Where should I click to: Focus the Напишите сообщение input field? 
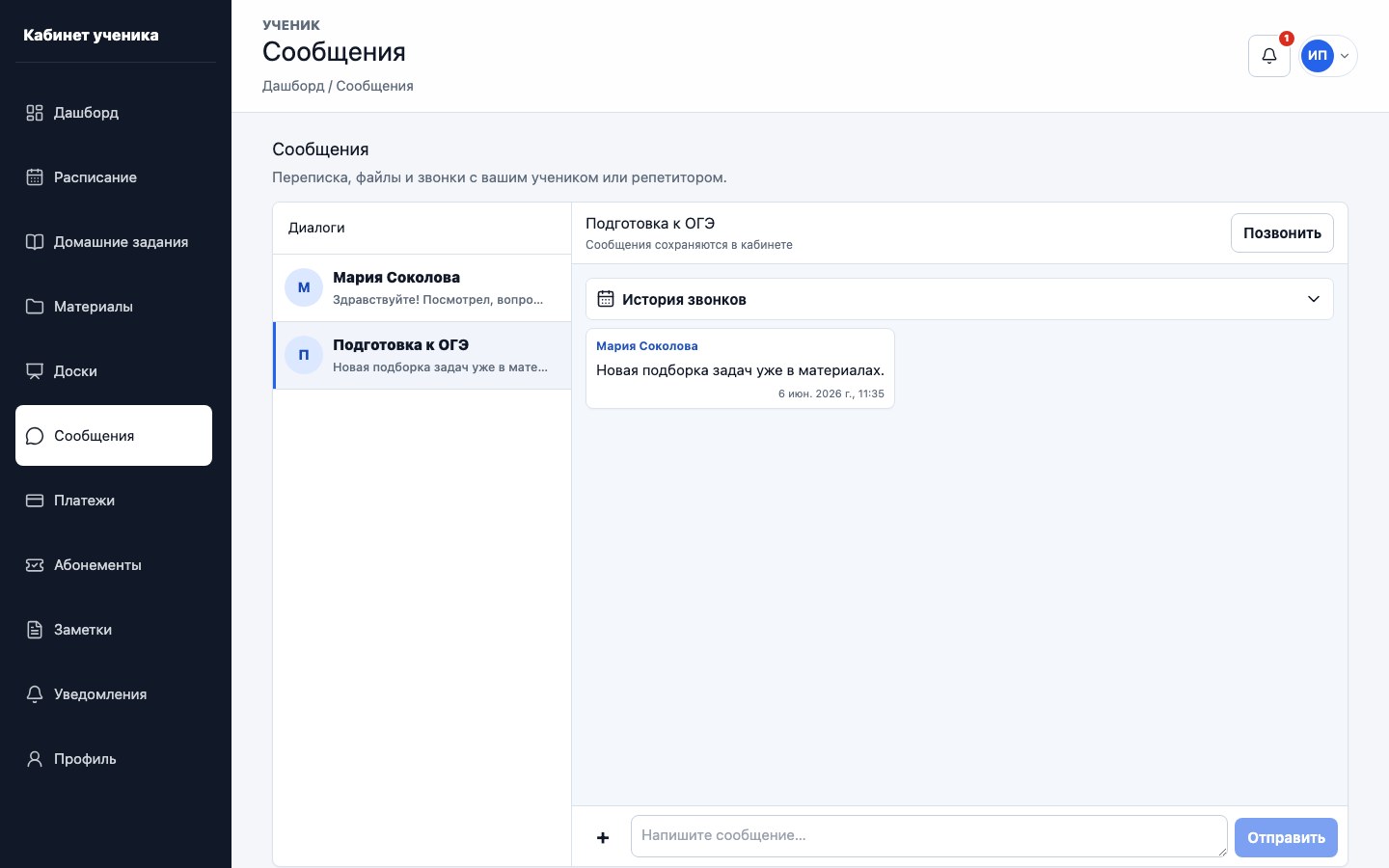[929, 836]
